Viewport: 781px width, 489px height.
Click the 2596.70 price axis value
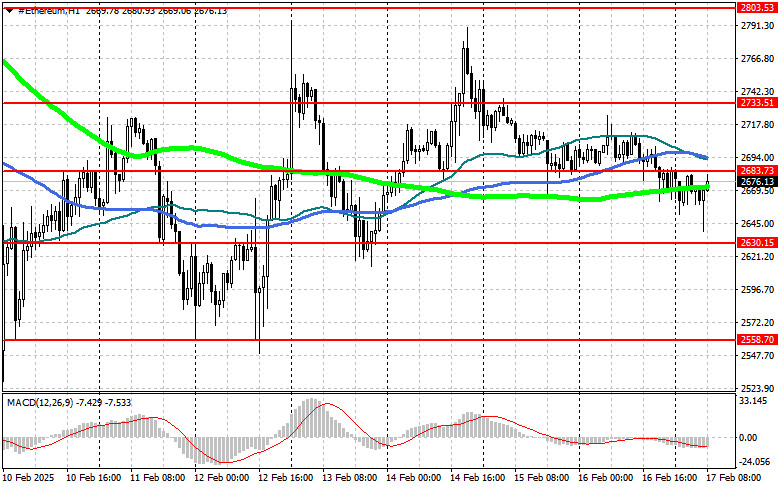click(758, 290)
